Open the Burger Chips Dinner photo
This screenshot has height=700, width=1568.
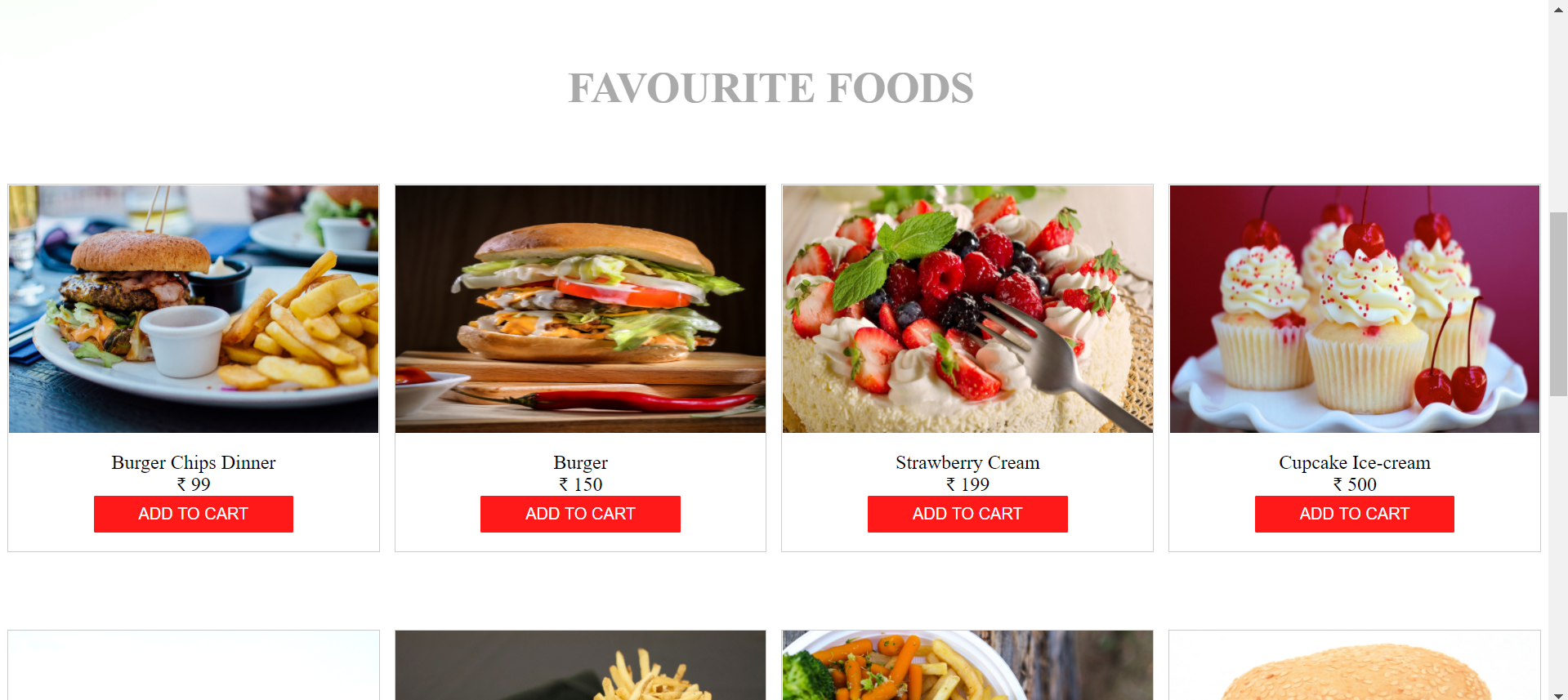tap(194, 309)
